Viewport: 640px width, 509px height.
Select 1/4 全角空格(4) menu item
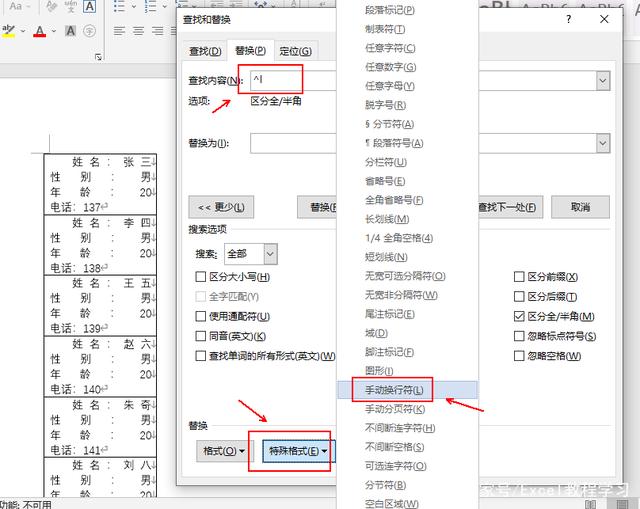click(407, 238)
